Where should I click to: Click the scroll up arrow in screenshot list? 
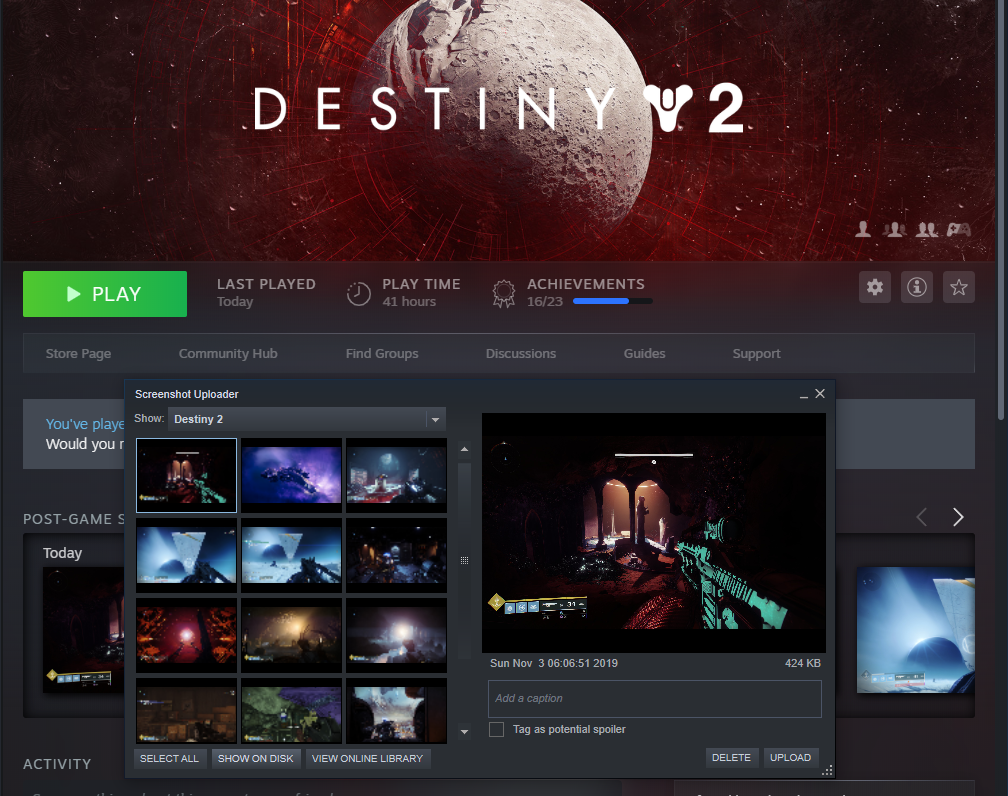(464, 449)
